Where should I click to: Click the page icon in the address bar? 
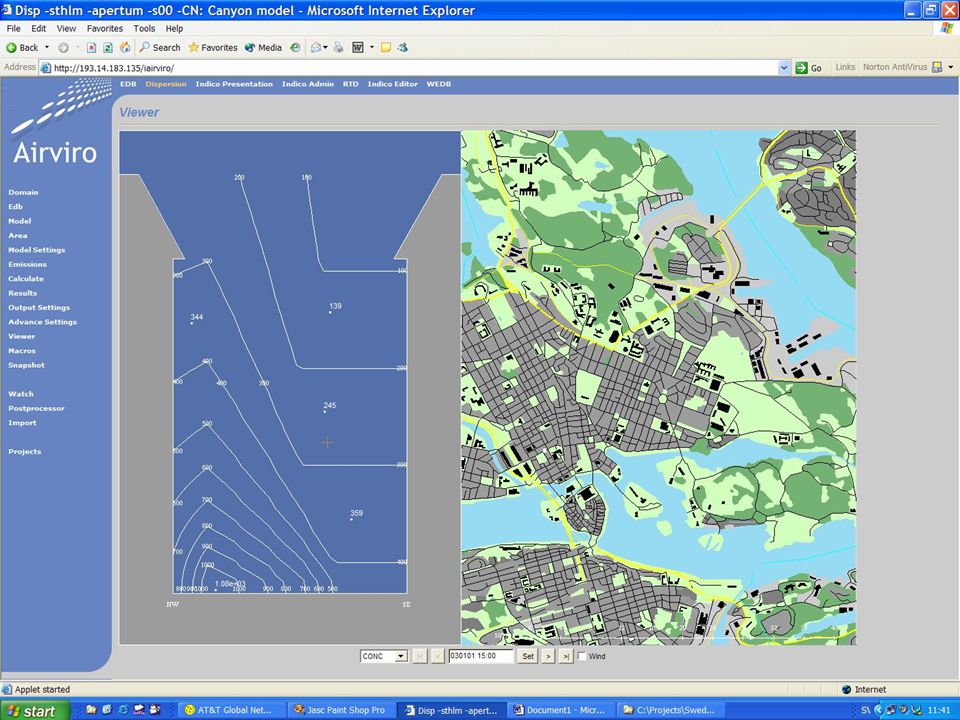point(45,68)
